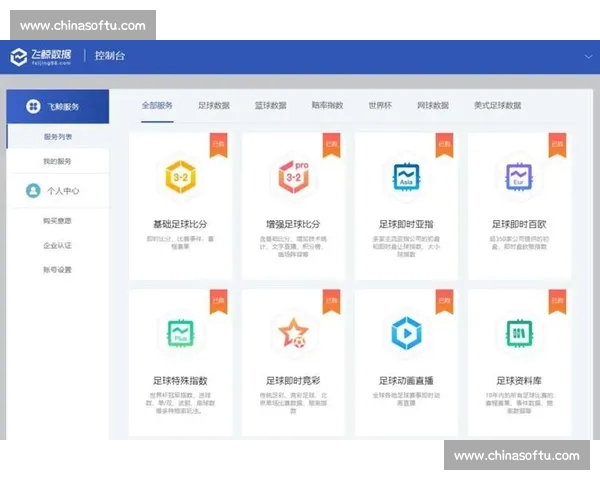Click the green Plus chip icon
600x480 pixels.
click(181, 333)
